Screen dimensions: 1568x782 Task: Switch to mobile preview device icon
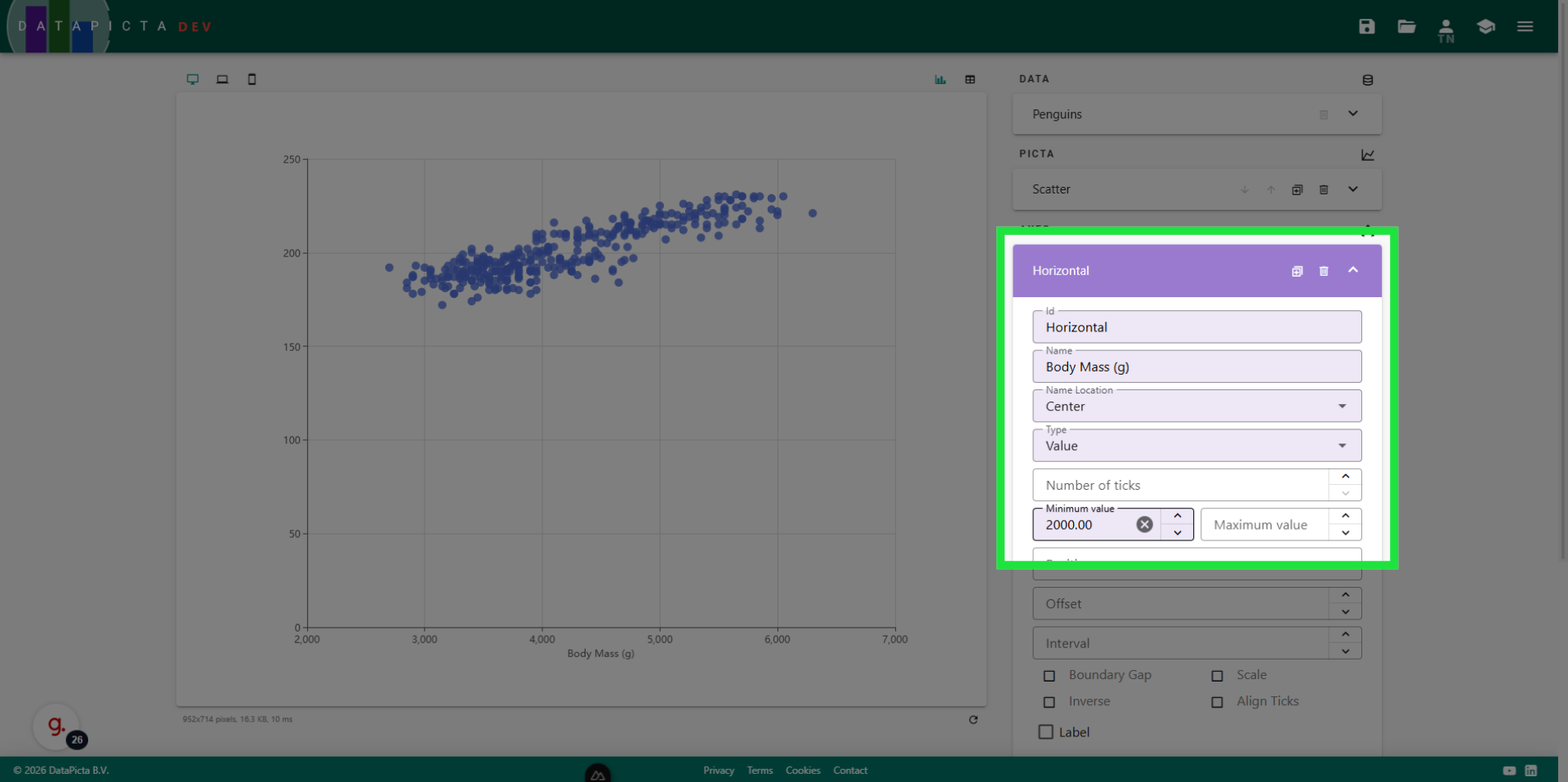(x=252, y=79)
